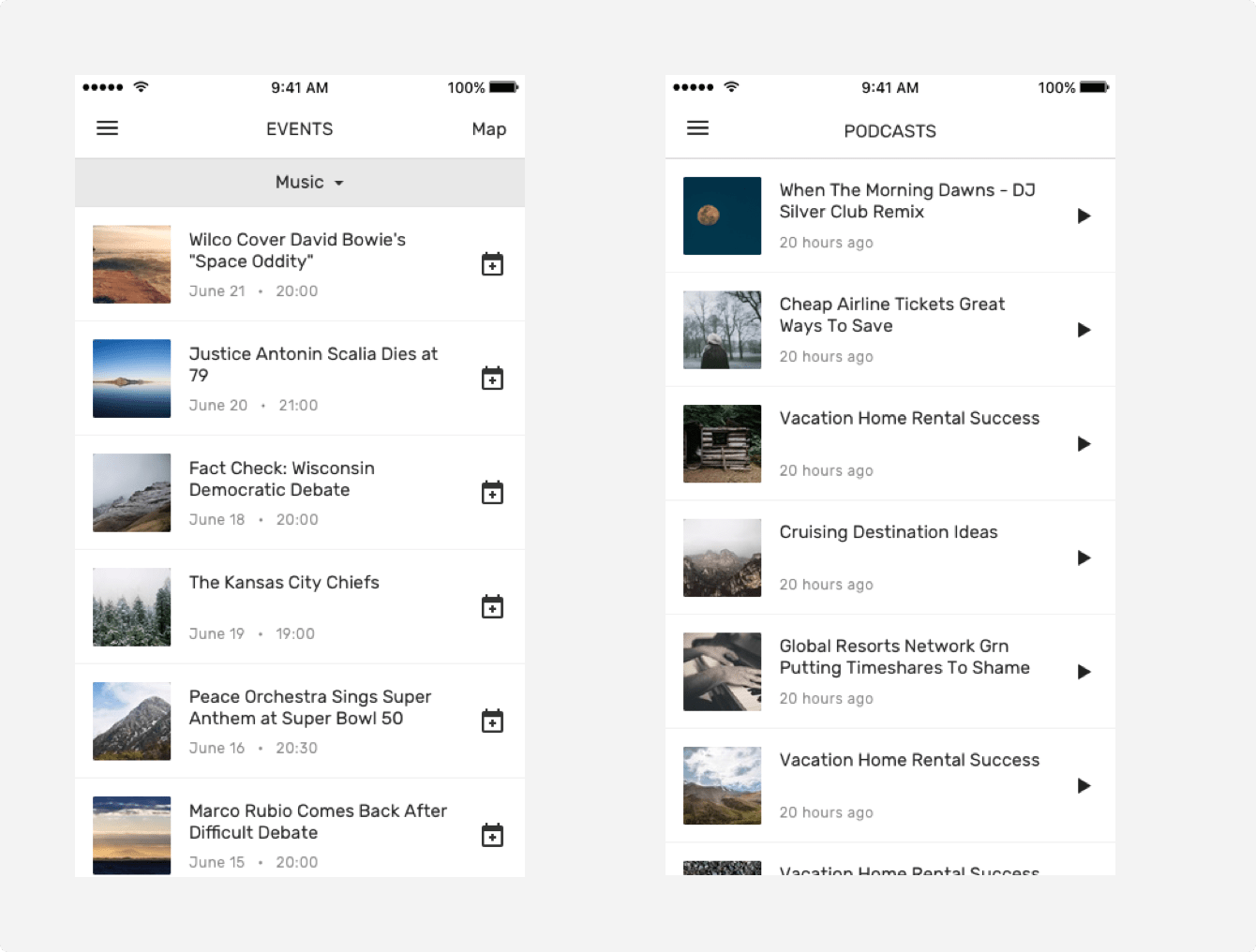The height and width of the screenshot is (952, 1256).
Task: Open the Music category dropdown
Action: [x=300, y=182]
